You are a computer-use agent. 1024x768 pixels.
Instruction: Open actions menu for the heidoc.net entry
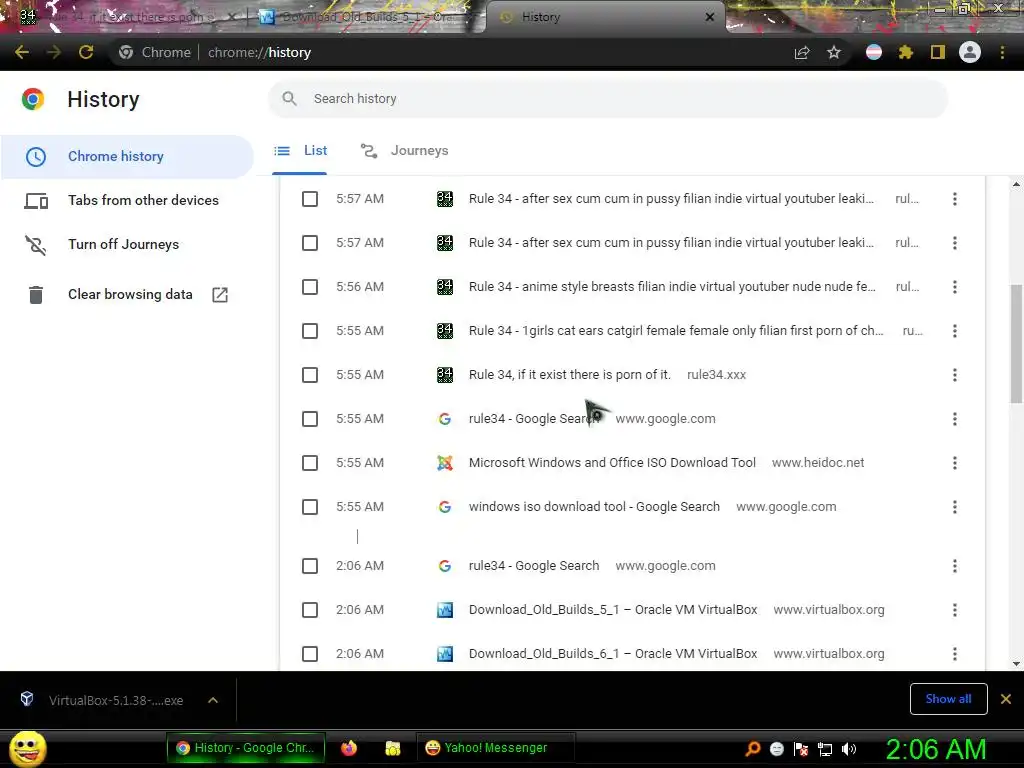coord(955,463)
